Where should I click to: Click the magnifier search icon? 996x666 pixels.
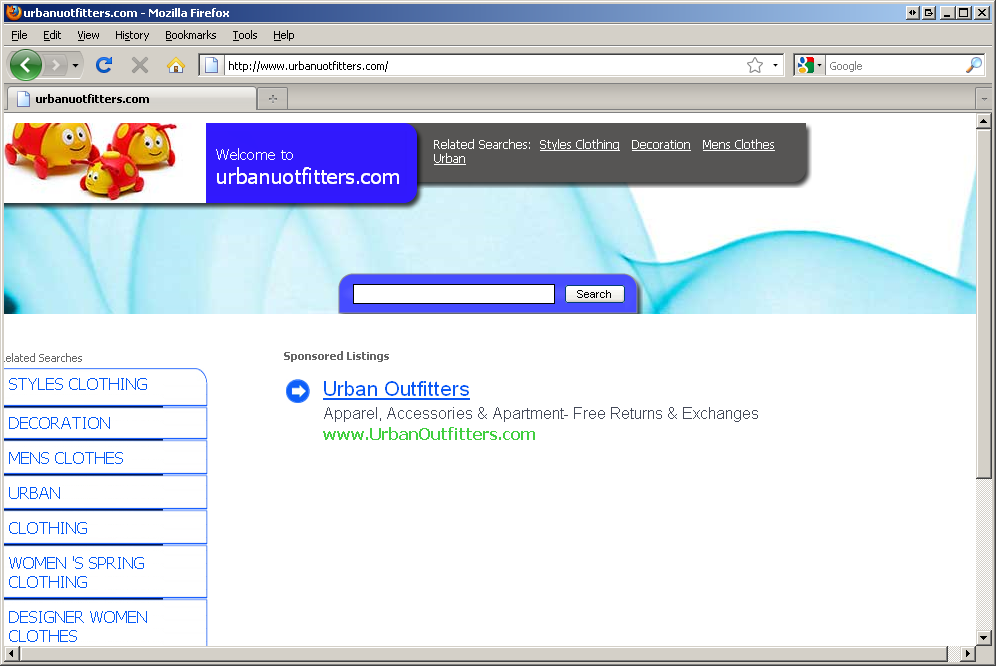(973, 65)
